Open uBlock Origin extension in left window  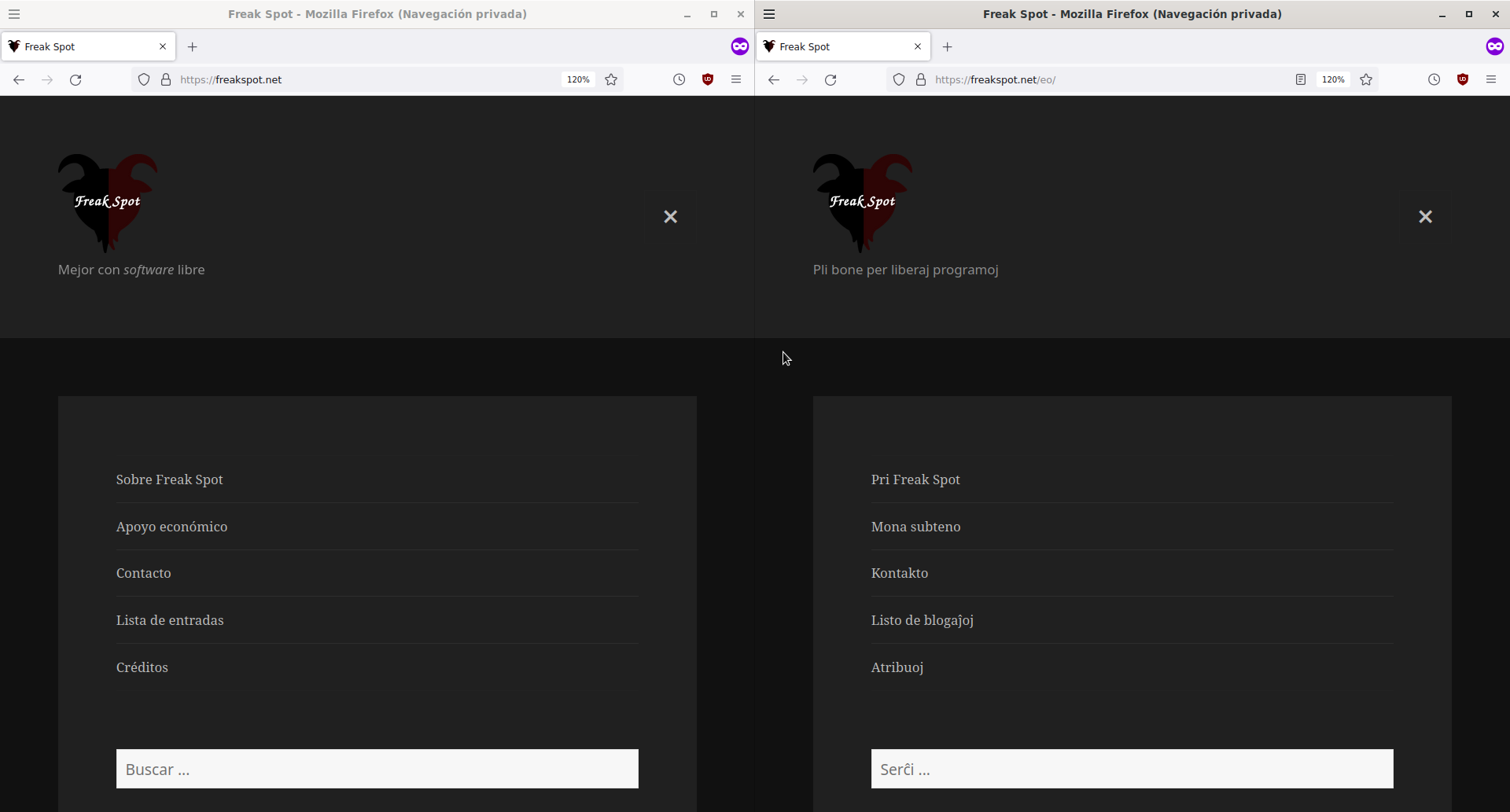coord(708,79)
